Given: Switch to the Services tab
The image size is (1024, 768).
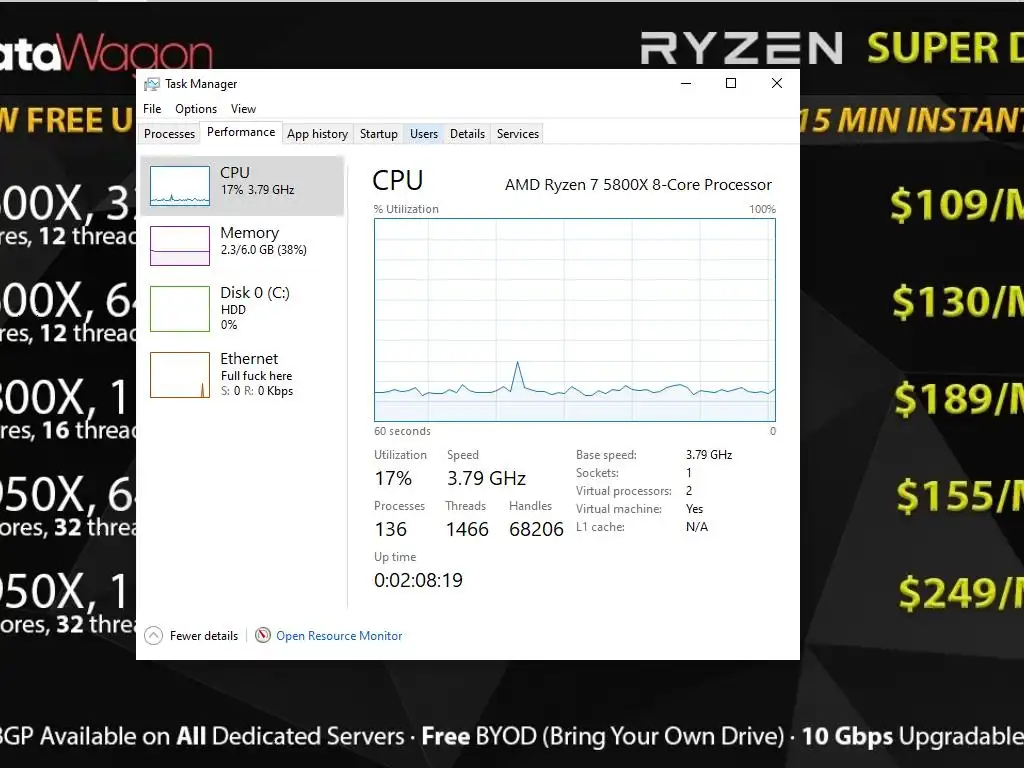Looking at the screenshot, I should 518,134.
